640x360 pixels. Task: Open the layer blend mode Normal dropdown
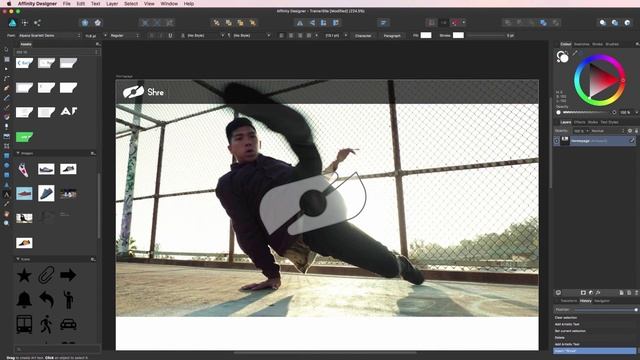[607, 131]
